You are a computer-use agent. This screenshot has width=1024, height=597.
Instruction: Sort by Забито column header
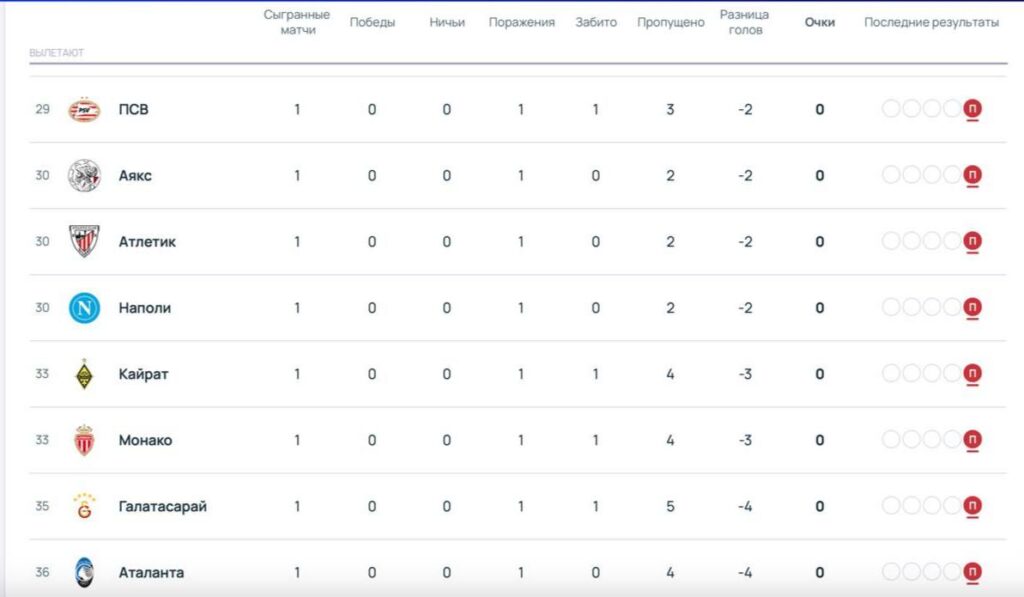point(596,22)
